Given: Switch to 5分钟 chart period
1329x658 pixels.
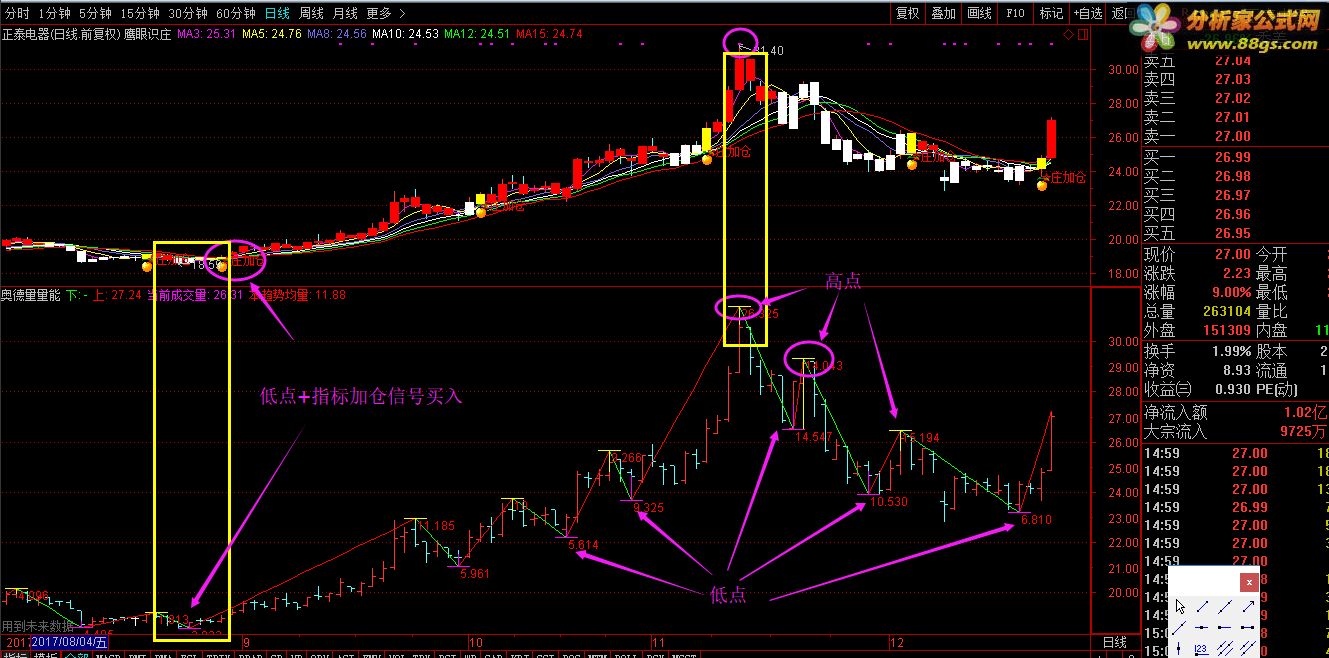Looking at the screenshot, I should pyautogui.click(x=94, y=13).
